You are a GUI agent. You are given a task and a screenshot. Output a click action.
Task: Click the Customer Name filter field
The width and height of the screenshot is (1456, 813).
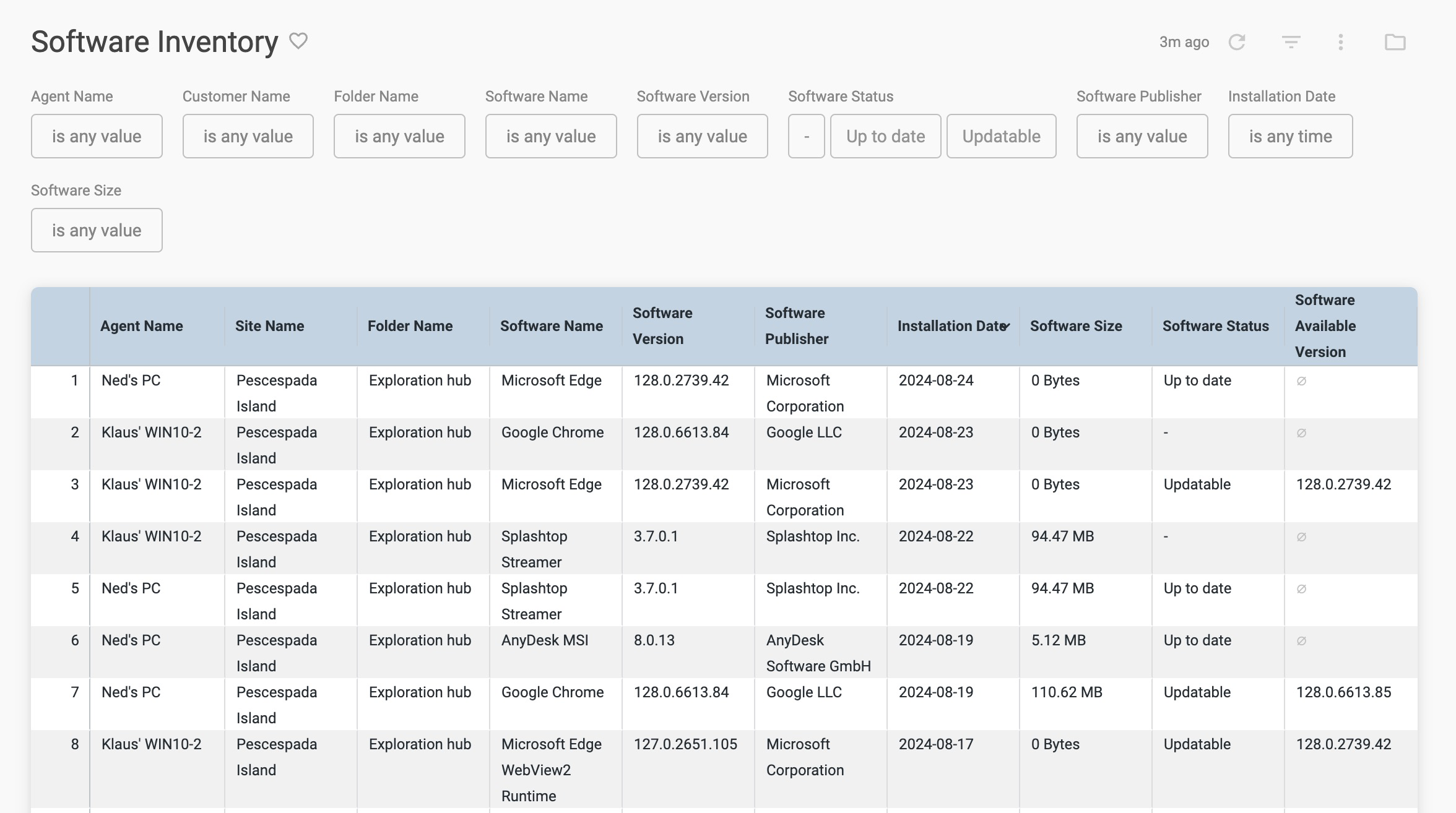pos(248,136)
